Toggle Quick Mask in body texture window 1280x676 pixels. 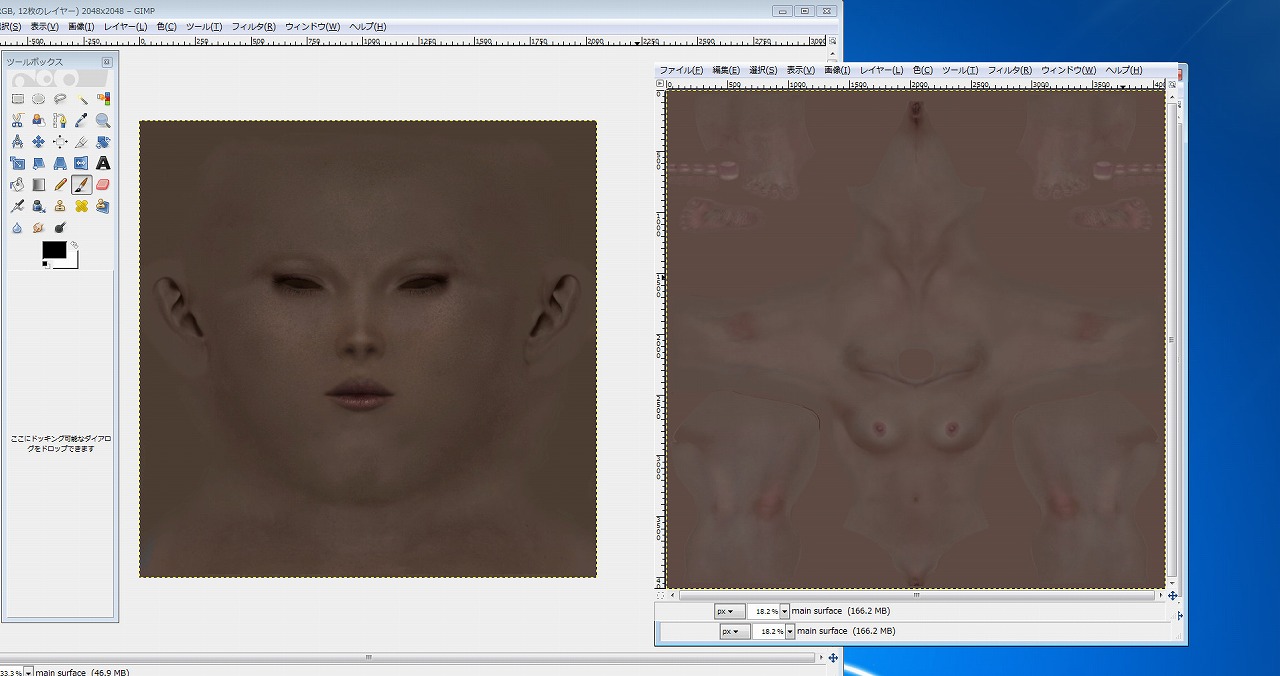[660, 594]
